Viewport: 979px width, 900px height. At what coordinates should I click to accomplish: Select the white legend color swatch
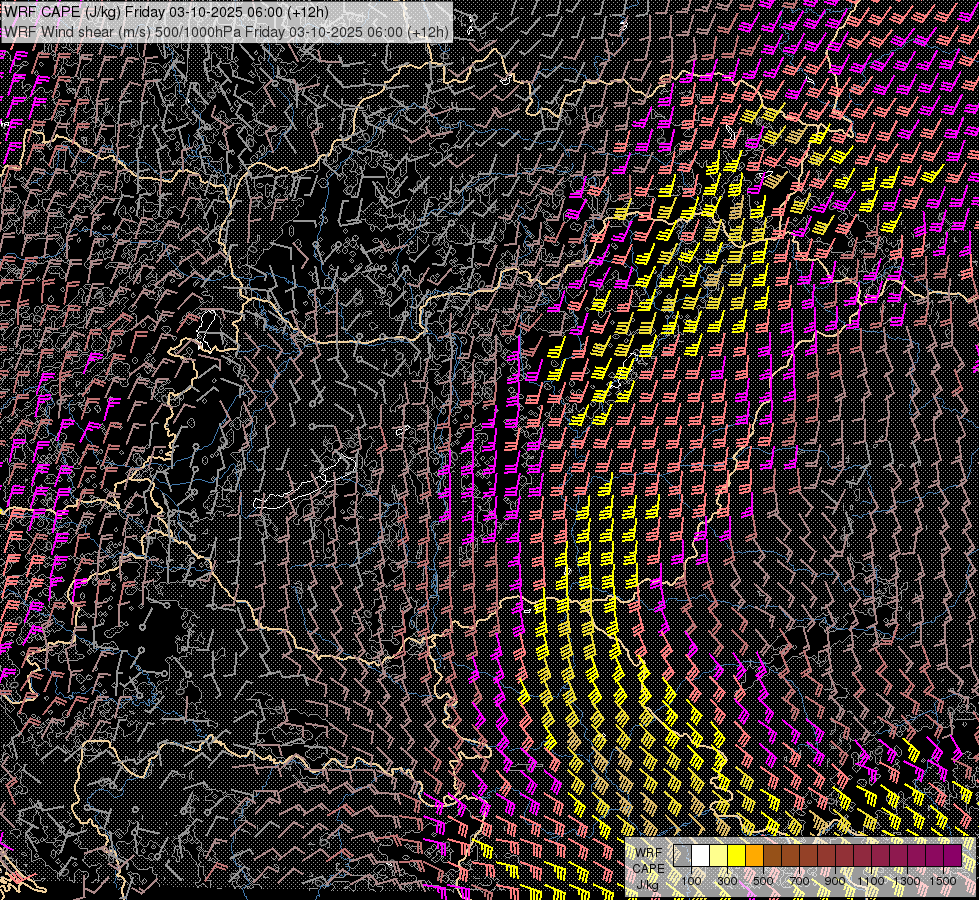[x=701, y=856]
